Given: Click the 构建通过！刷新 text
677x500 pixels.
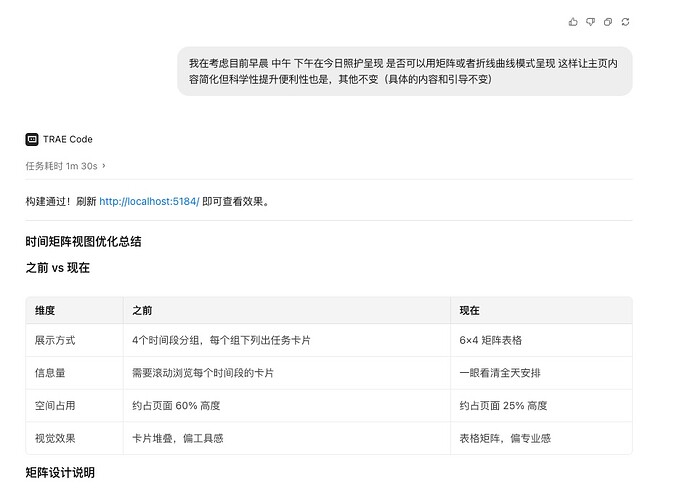Looking at the screenshot, I should point(61,202).
